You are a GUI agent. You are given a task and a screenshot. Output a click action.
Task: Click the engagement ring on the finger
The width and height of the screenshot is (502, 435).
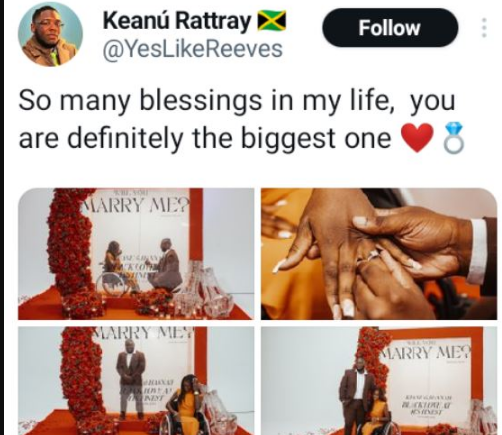[370, 257]
